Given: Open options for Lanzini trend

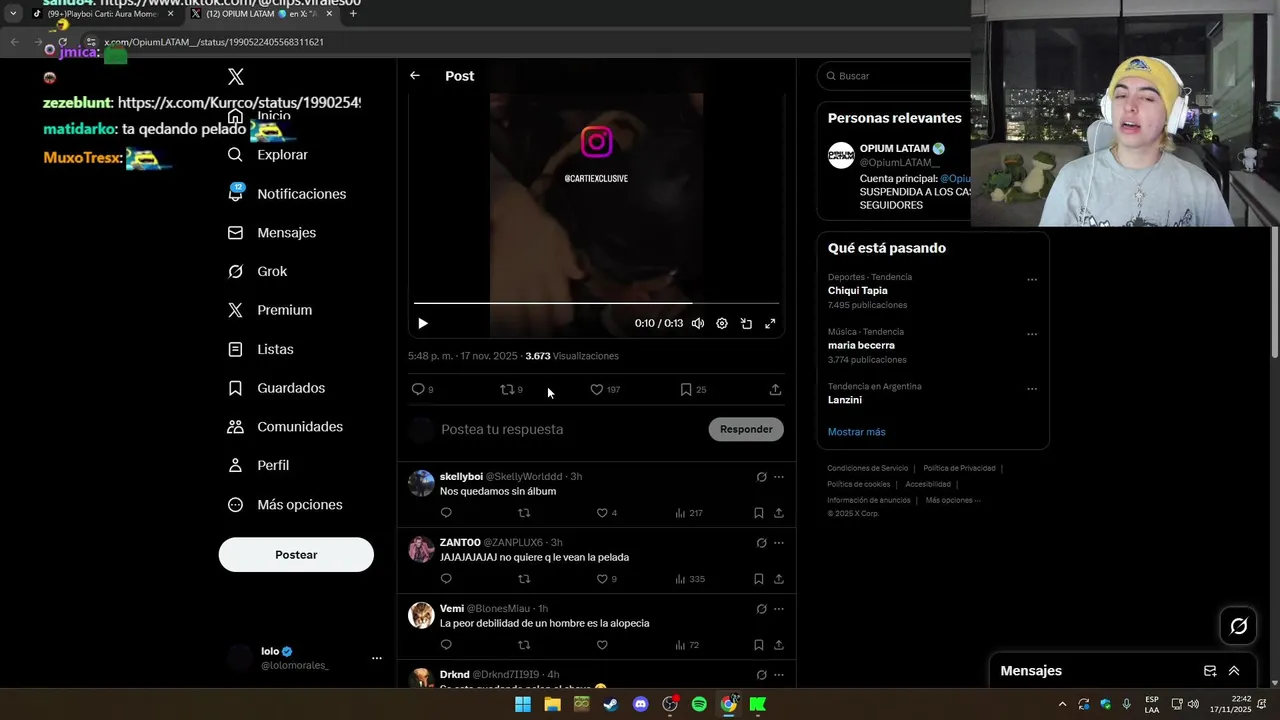Looking at the screenshot, I should coord(1032,389).
